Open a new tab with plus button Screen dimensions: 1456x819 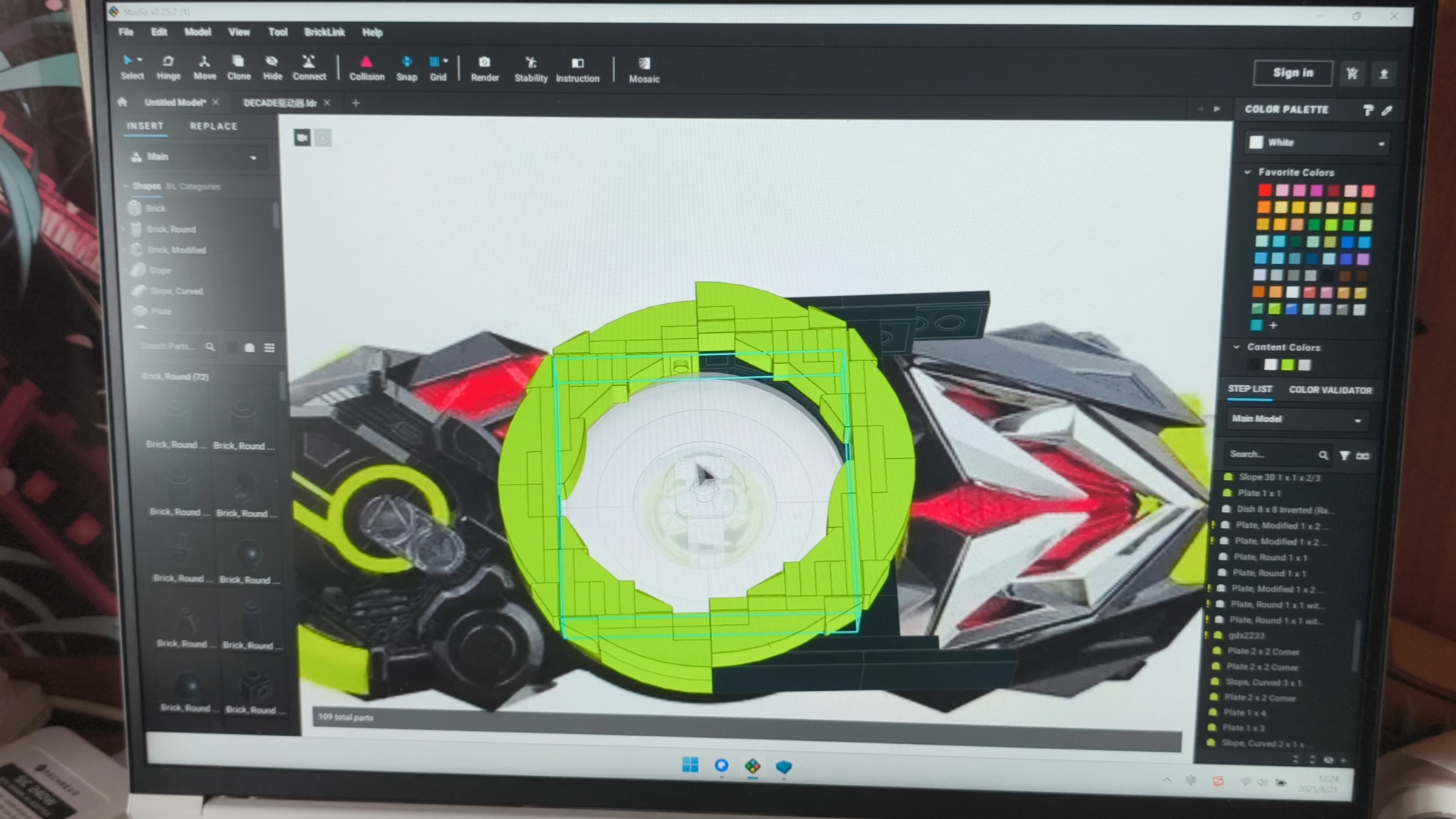pos(356,102)
